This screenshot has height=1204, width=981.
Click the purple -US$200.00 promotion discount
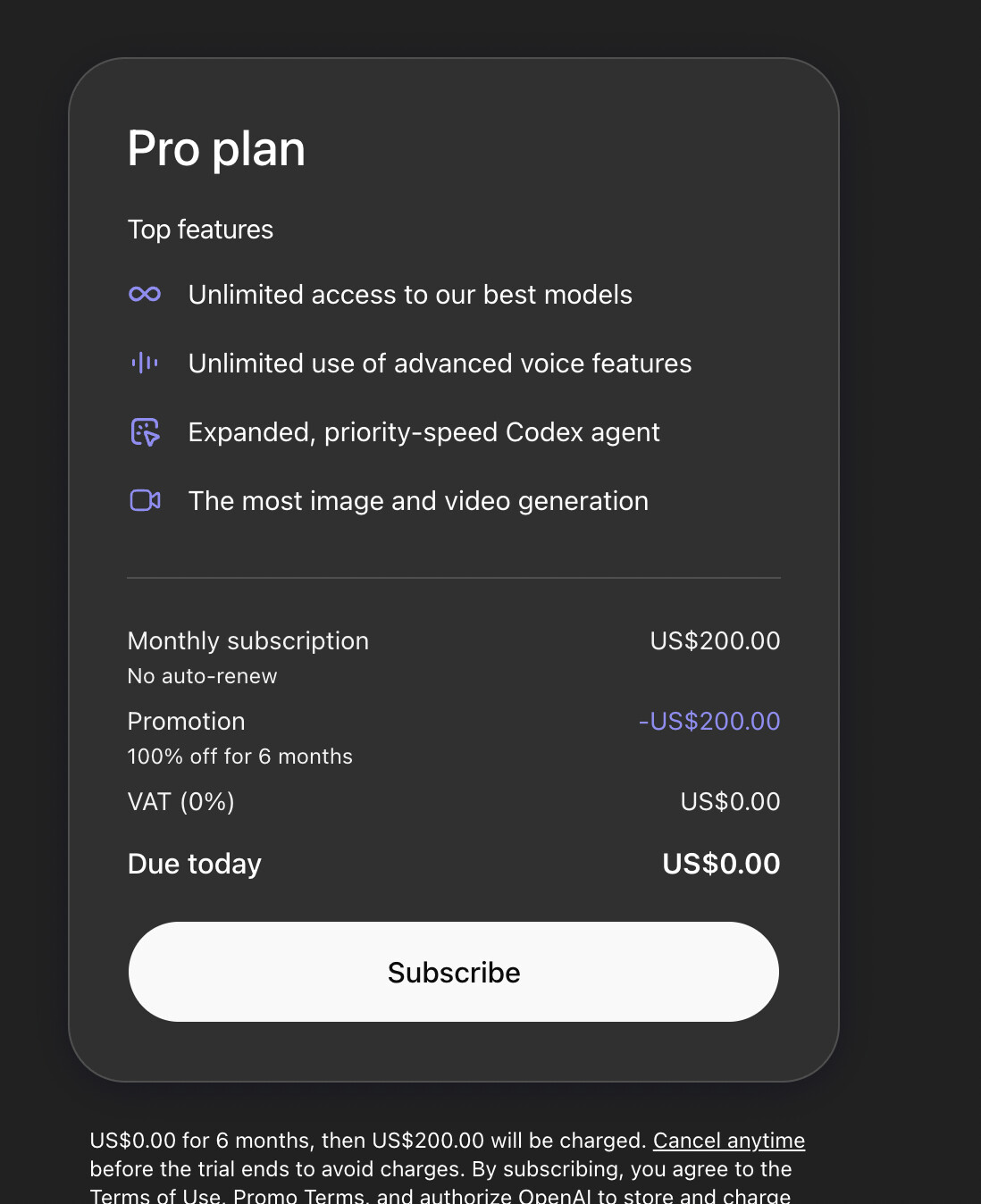[x=709, y=722]
